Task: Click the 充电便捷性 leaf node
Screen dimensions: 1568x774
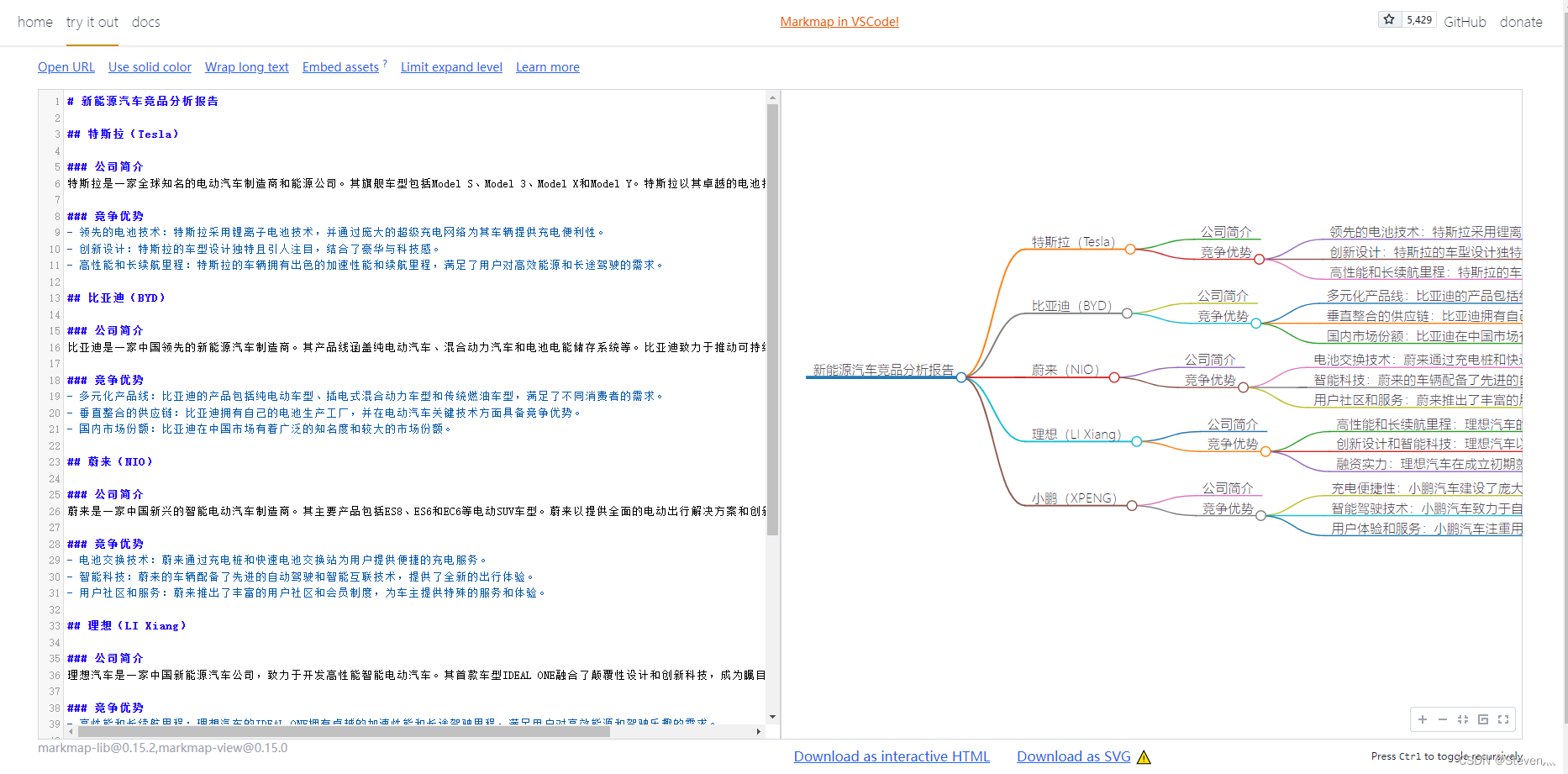Action: tap(1426, 488)
